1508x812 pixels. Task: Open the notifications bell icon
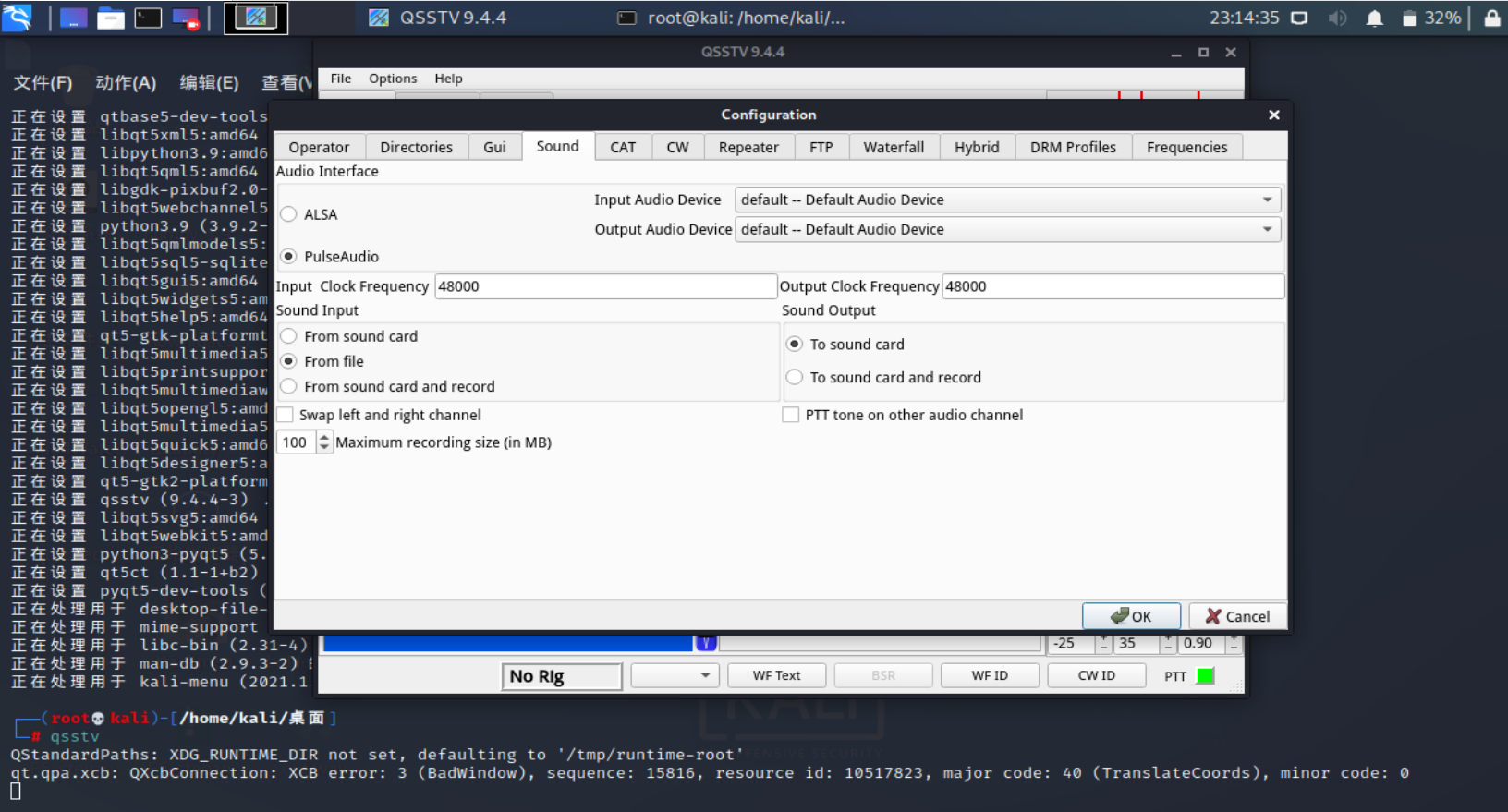(1374, 18)
